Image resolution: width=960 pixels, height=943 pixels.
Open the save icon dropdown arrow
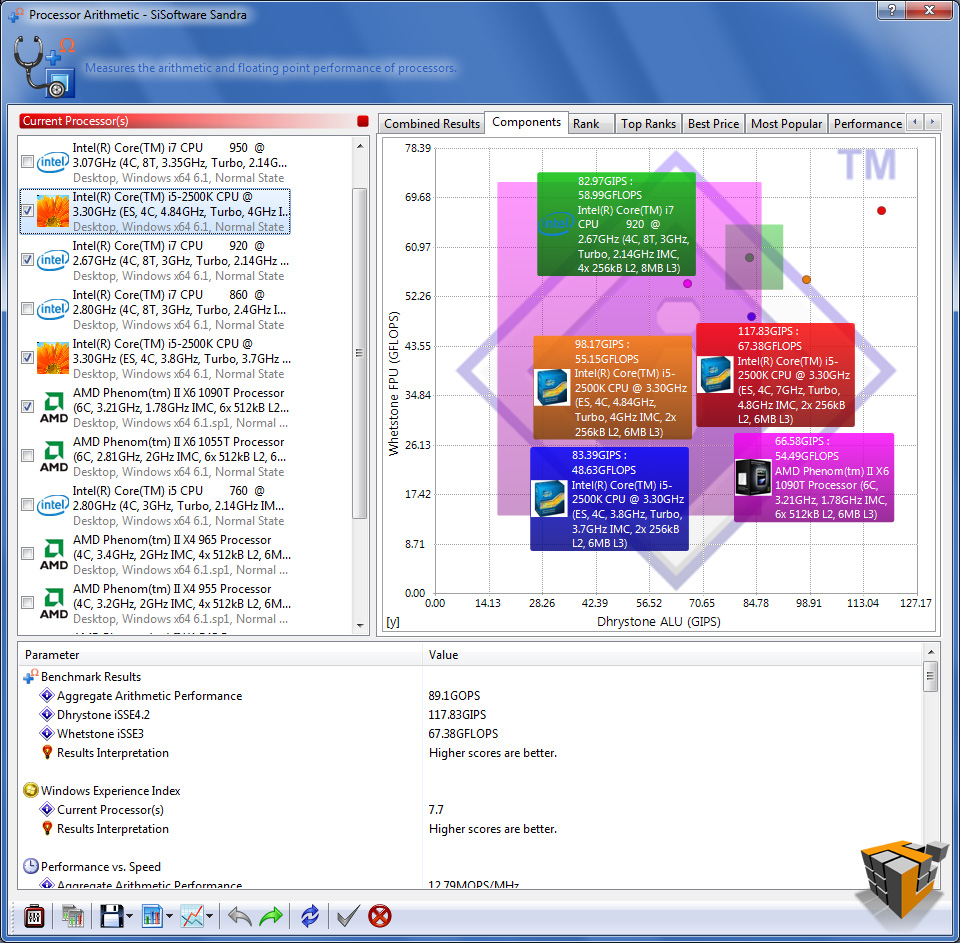tap(129, 917)
